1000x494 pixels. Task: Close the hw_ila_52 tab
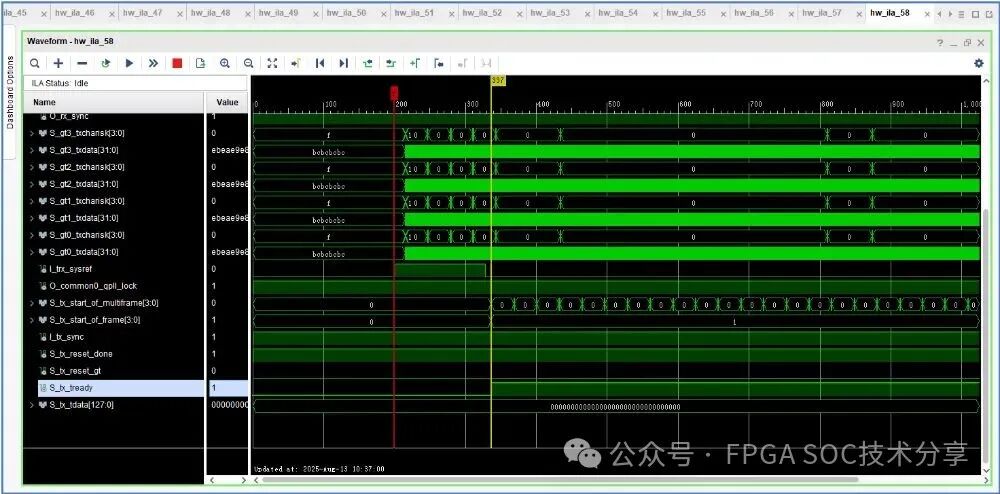520,13
